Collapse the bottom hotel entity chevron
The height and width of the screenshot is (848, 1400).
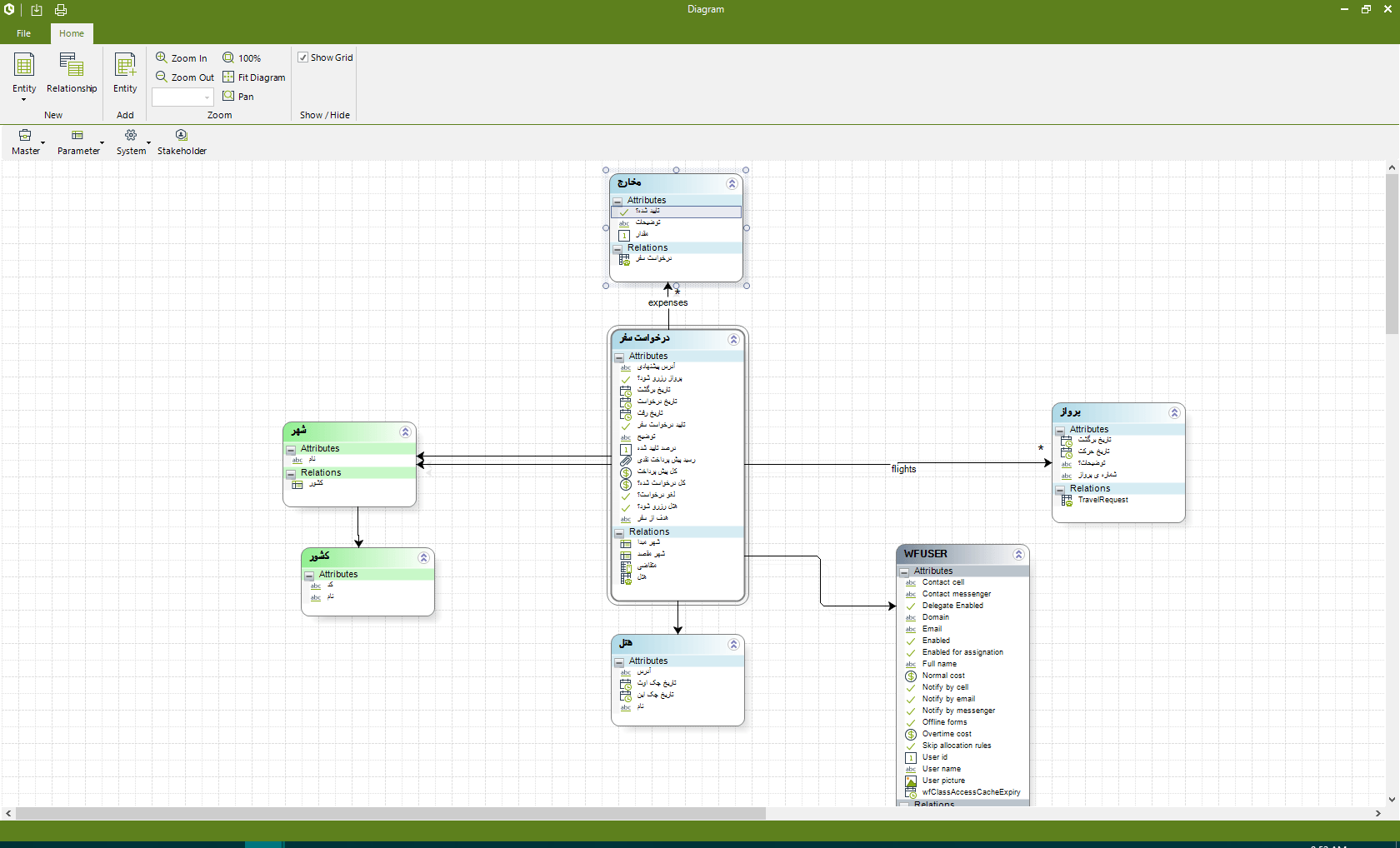tap(733, 645)
